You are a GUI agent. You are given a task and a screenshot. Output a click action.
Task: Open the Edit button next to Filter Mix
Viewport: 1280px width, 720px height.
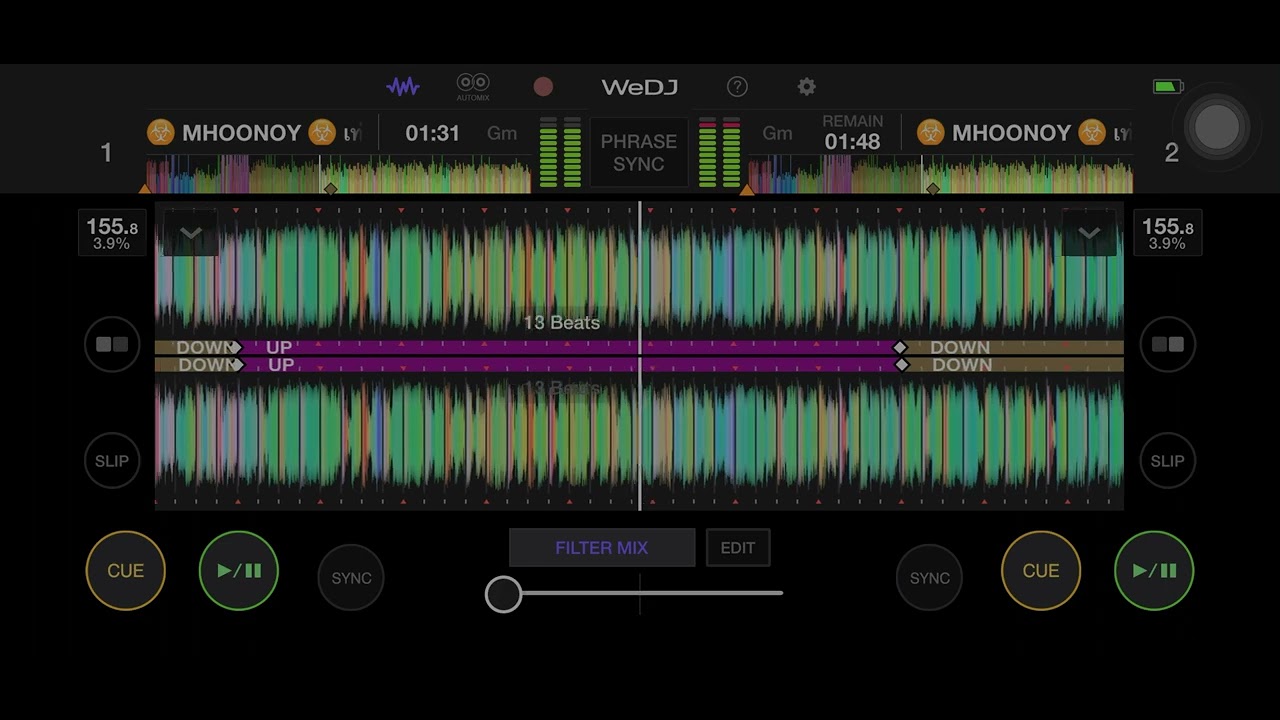(x=738, y=548)
